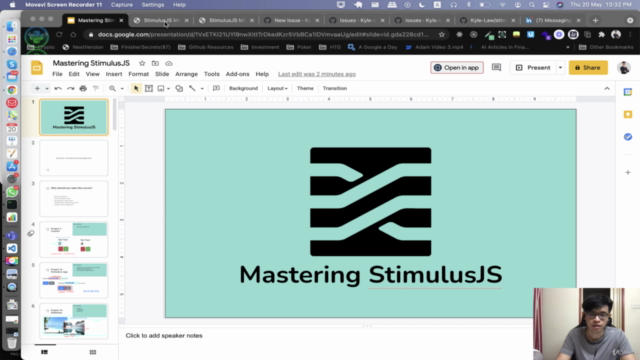Open Google Keep side panel icon
Screen dimensions: 640x360
click(628, 114)
